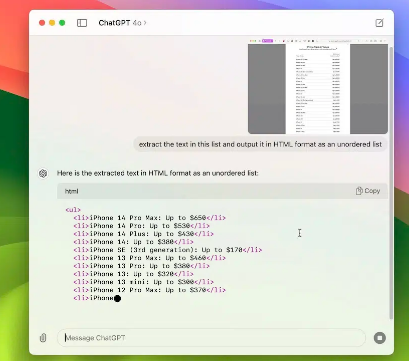Click the paperclip attach file icon
Image resolution: width=409 pixels, height=361 pixels.
[43, 338]
